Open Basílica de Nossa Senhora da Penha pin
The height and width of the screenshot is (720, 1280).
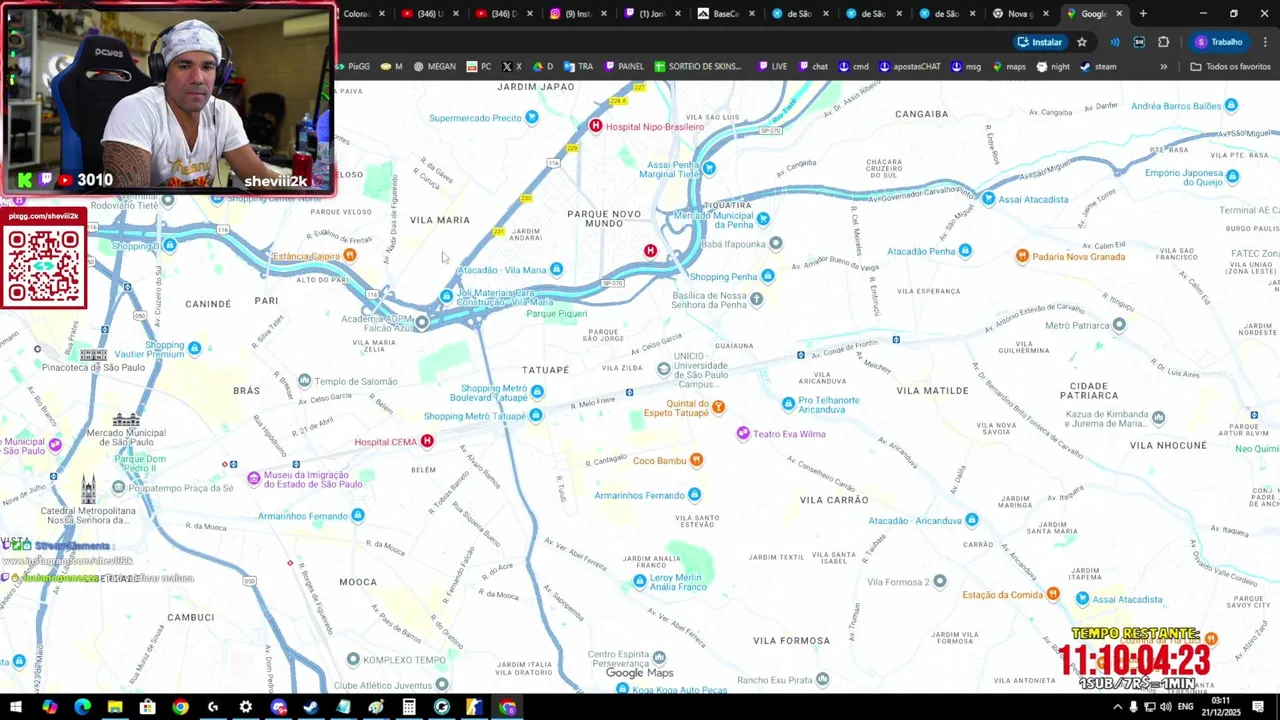tap(757, 299)
